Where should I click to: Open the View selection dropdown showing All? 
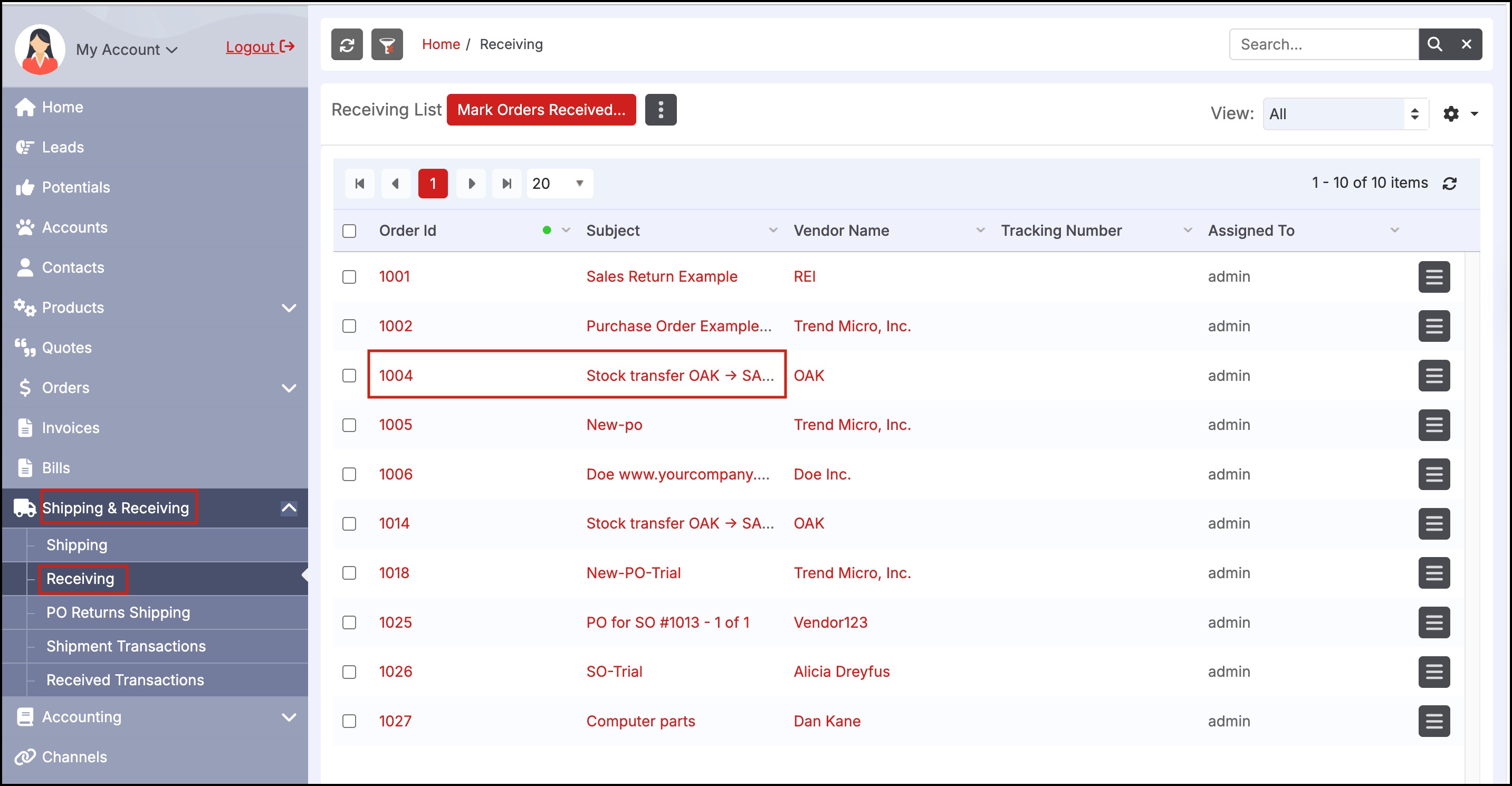[x=1345, y=114]
